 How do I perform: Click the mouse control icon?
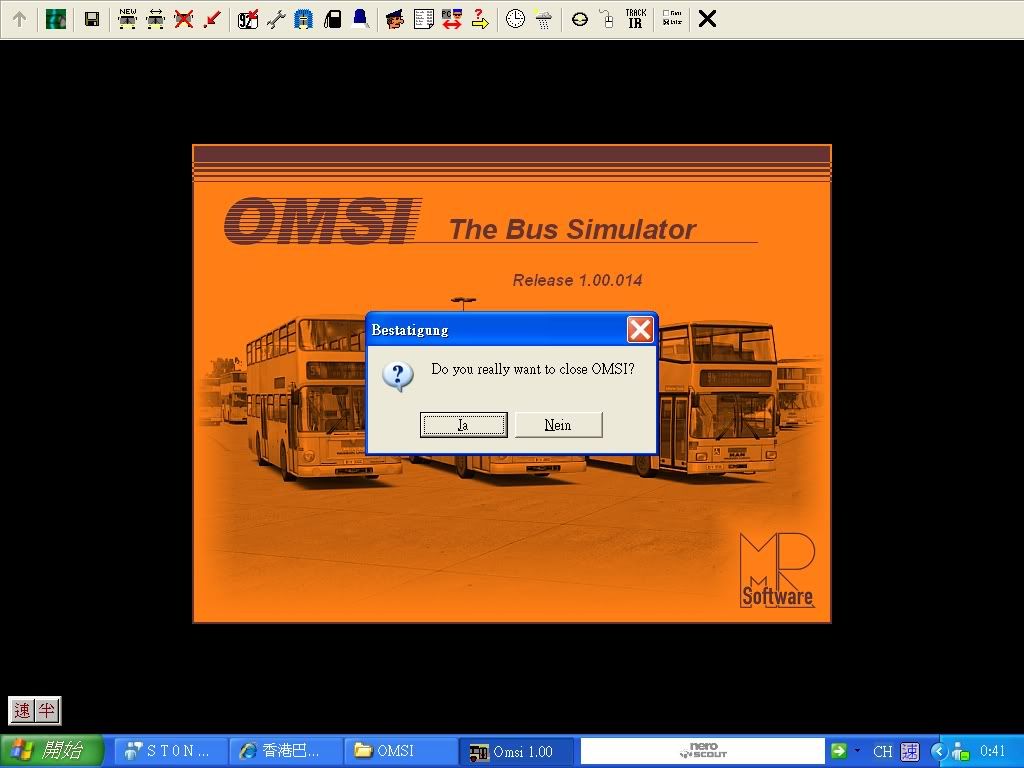point(607,20)
